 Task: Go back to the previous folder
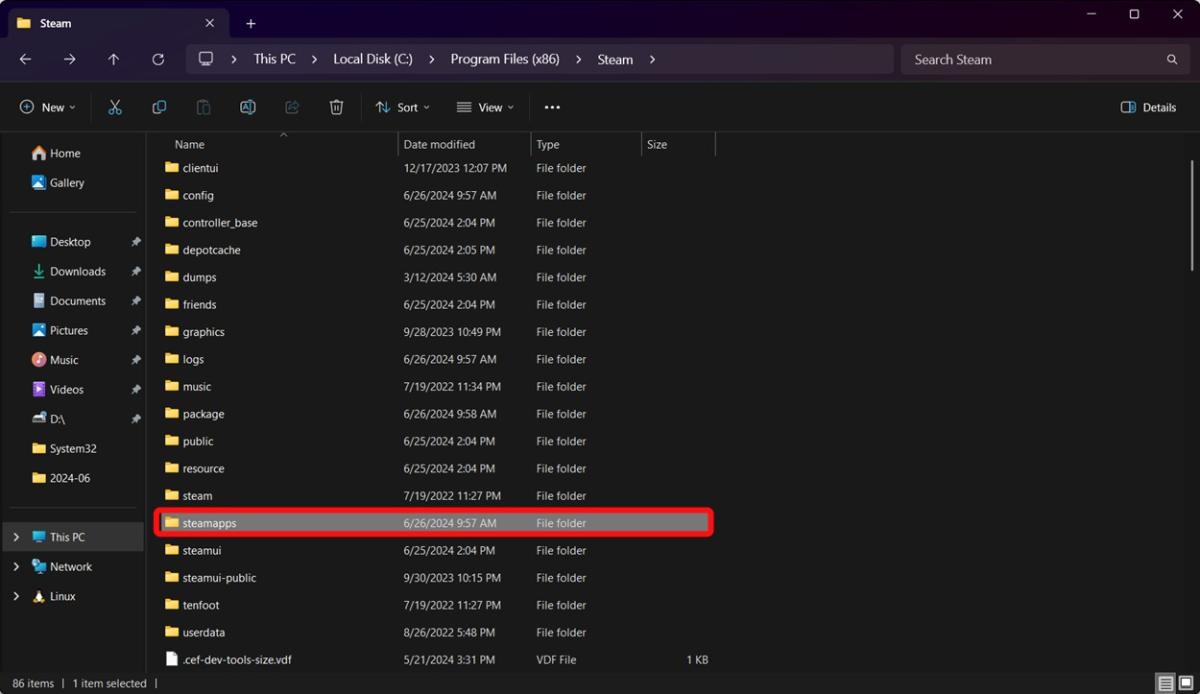click(x=25, y=59)
